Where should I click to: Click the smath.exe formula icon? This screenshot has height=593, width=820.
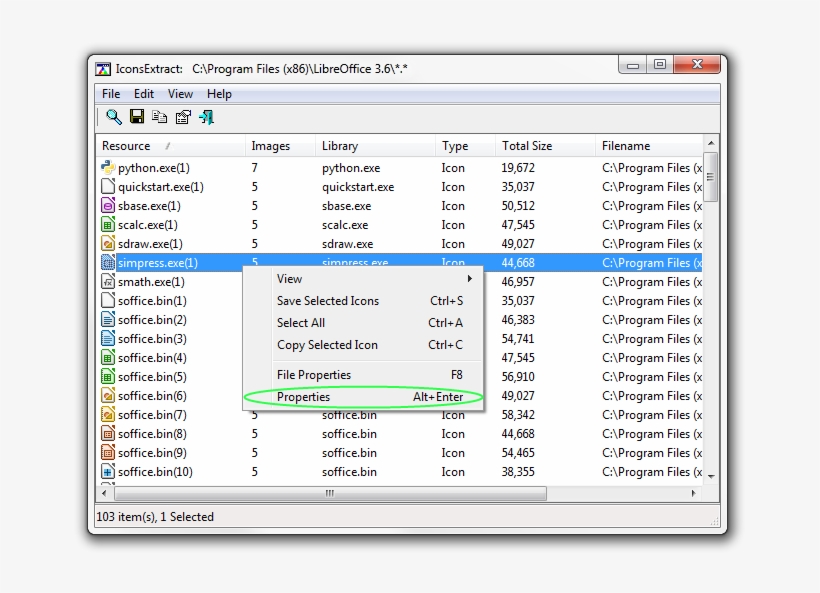108,281
